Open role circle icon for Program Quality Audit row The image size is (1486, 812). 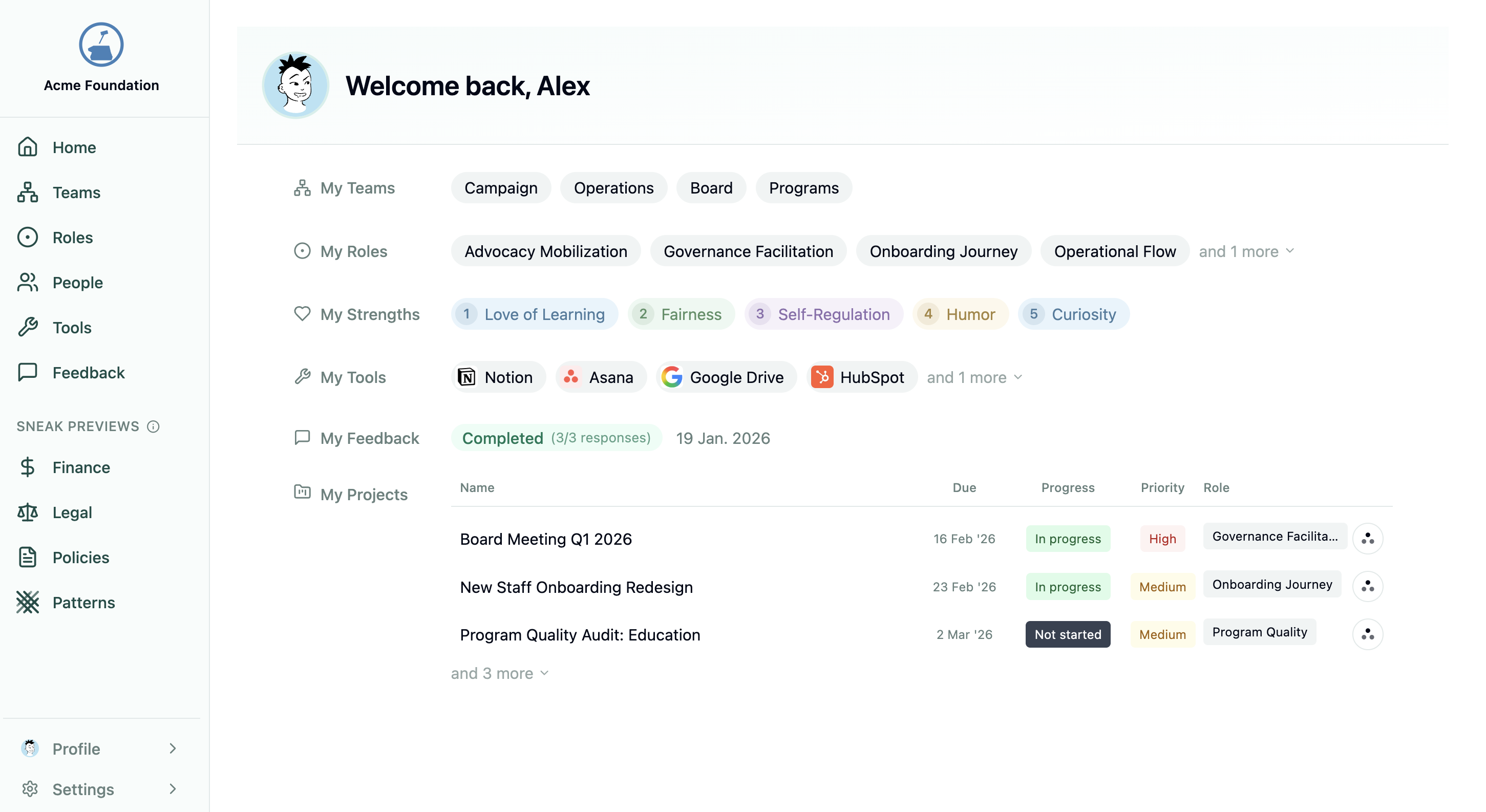[1367, 634]
